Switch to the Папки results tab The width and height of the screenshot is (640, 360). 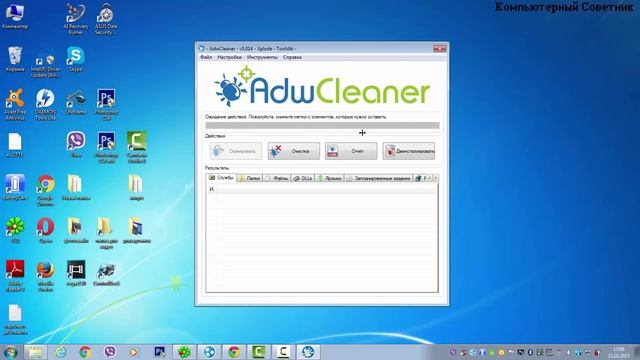click(249, 178)
